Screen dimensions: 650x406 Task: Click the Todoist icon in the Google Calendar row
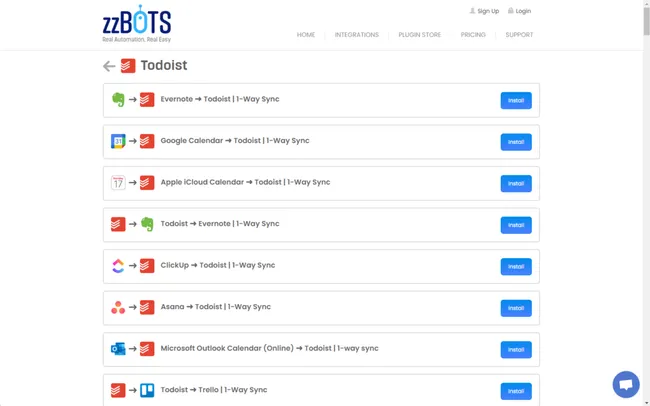147,141
